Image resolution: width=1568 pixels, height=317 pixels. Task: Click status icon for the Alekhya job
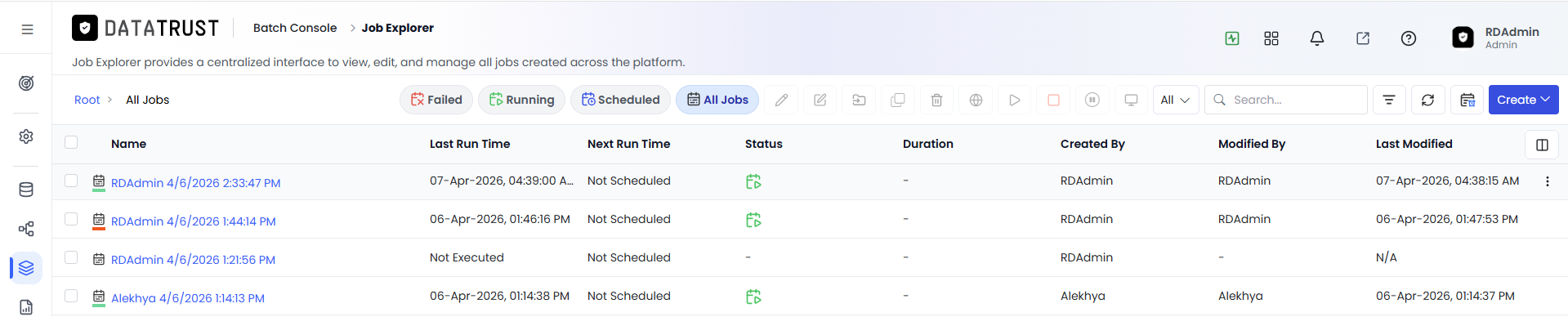pyautogui.click(x=753, y=297)
